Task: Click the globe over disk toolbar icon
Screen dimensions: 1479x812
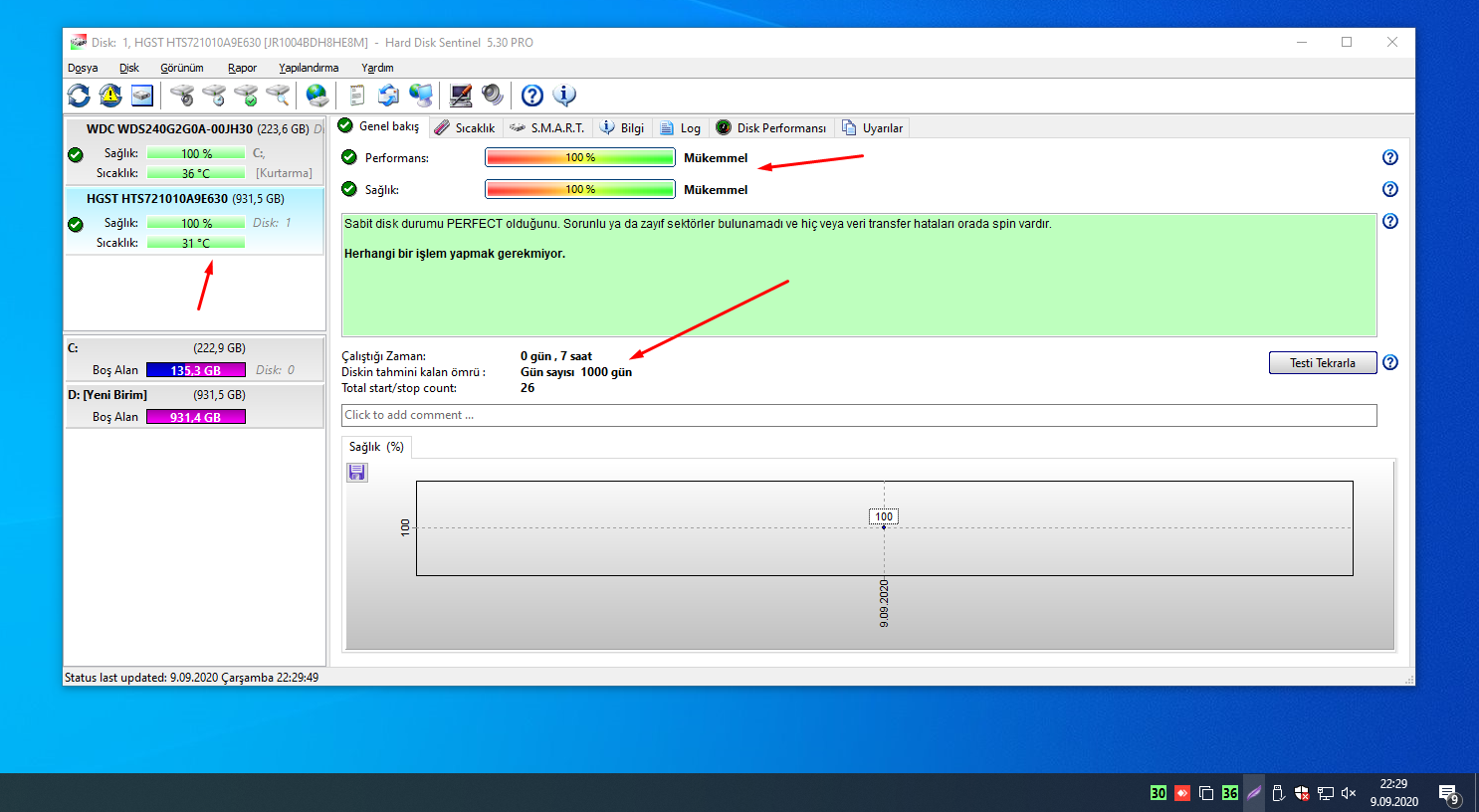Action: tap(317, 96)
